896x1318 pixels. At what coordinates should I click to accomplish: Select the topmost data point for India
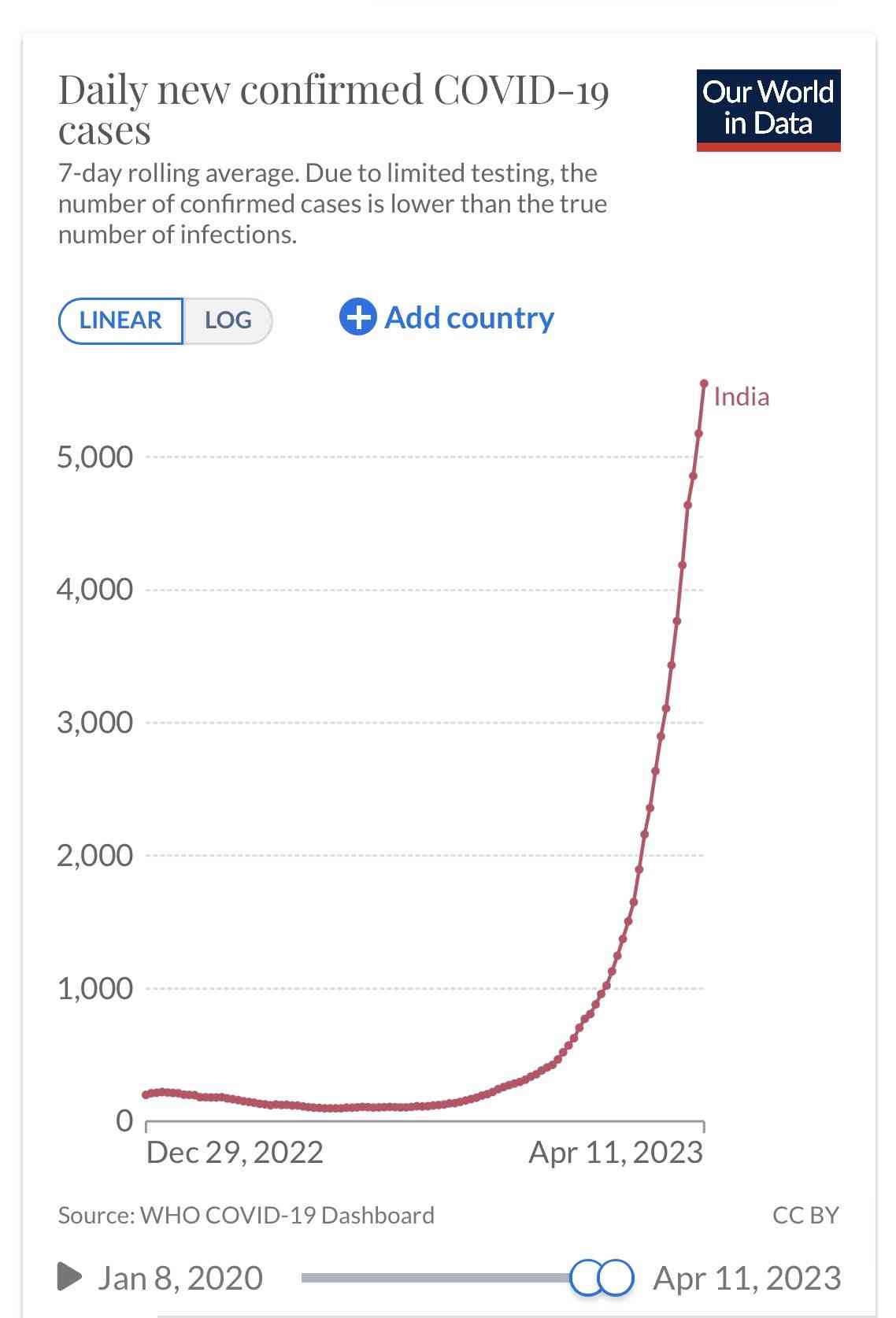(x=704, y=383)
